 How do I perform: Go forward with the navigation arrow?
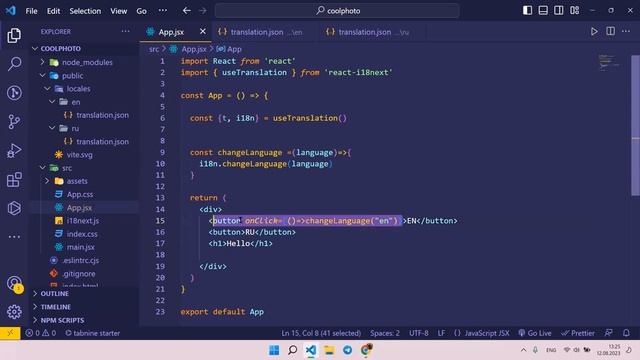point(202,11)
